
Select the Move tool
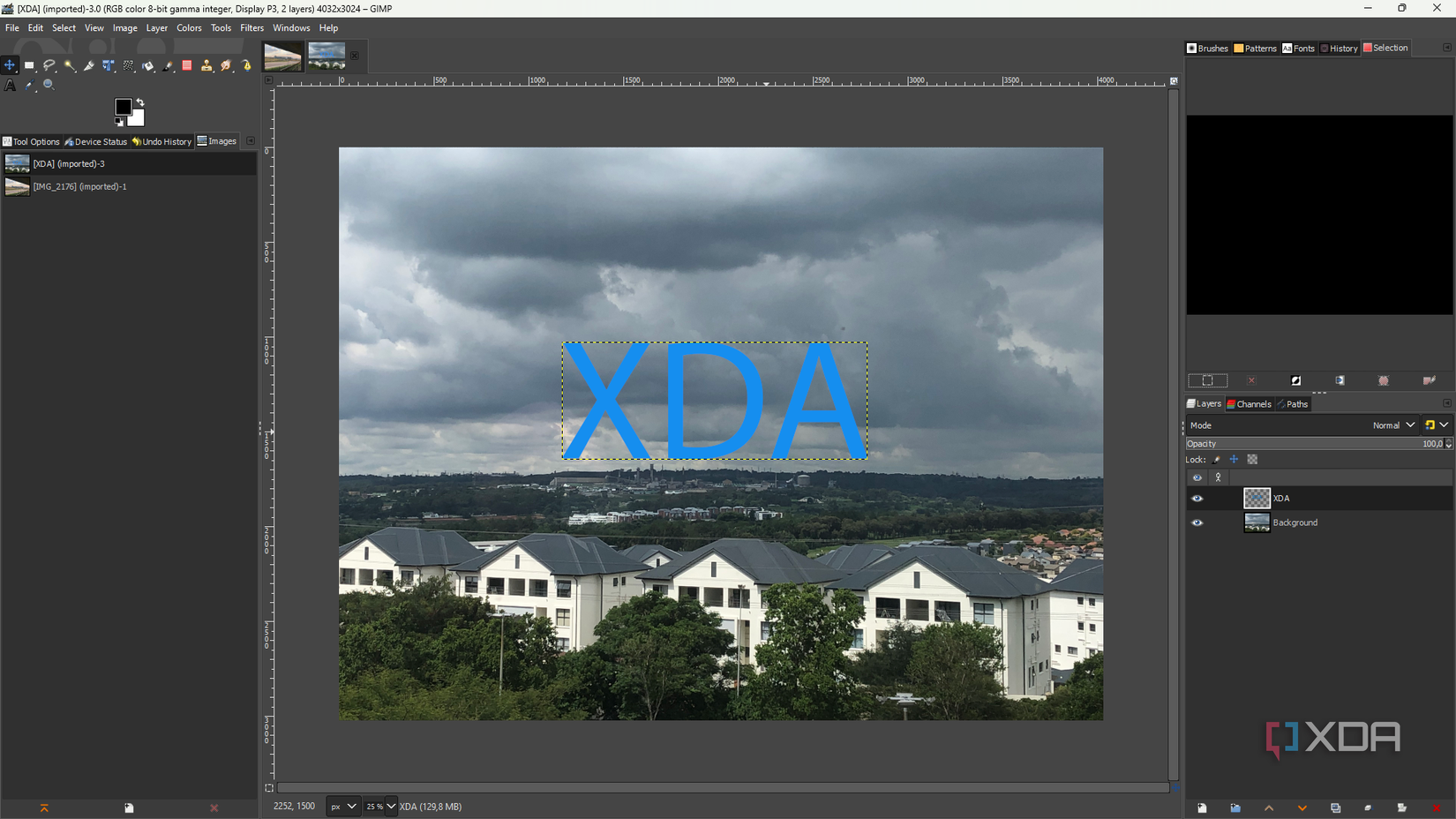pos(10,65)
